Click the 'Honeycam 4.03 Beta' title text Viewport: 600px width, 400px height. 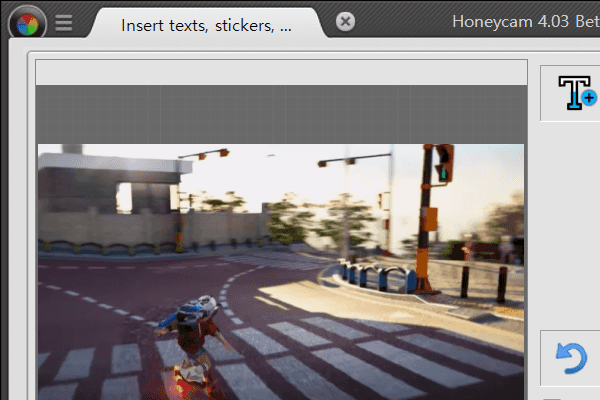[526, 21]
